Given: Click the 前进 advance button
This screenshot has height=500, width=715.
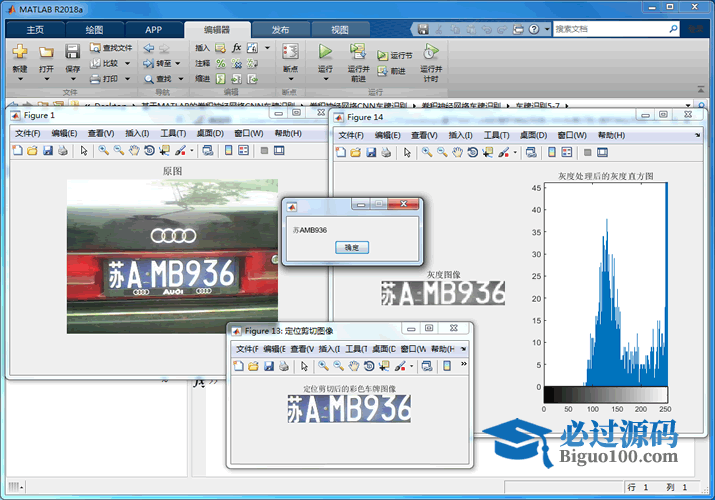Looking at the screenshot, I should (392, 71).
